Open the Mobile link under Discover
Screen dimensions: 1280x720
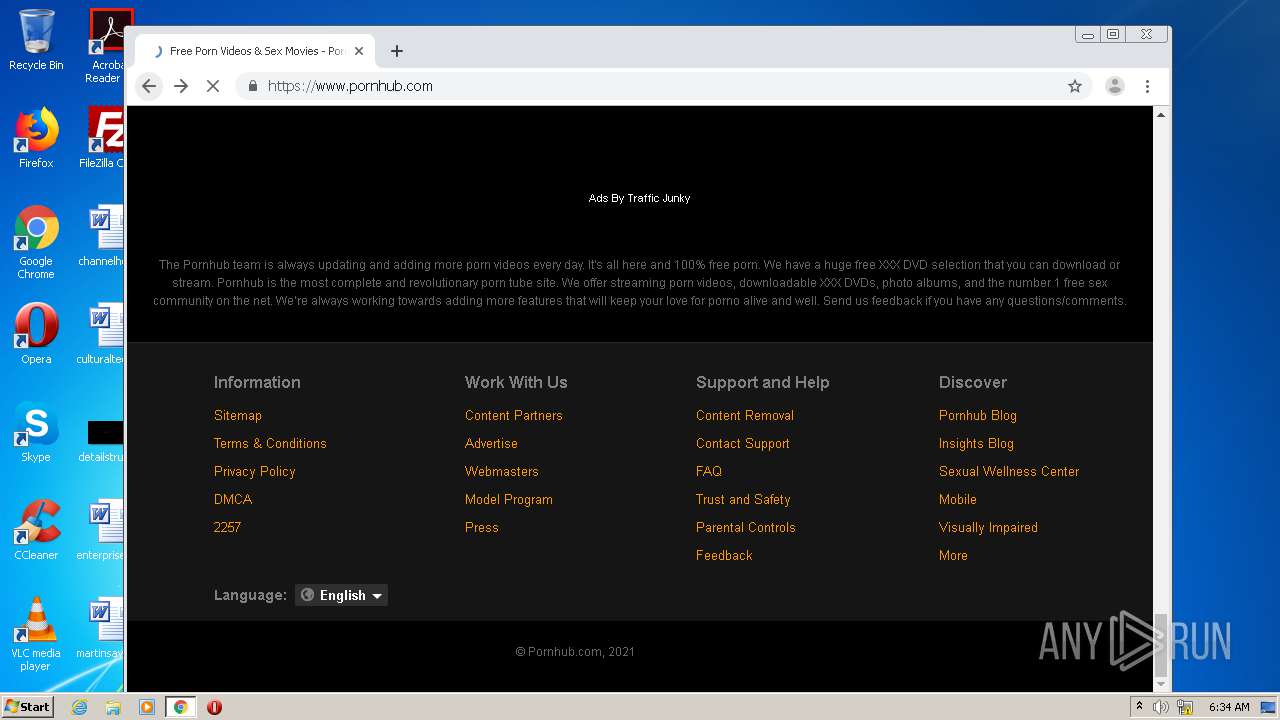tap(958, 499)
